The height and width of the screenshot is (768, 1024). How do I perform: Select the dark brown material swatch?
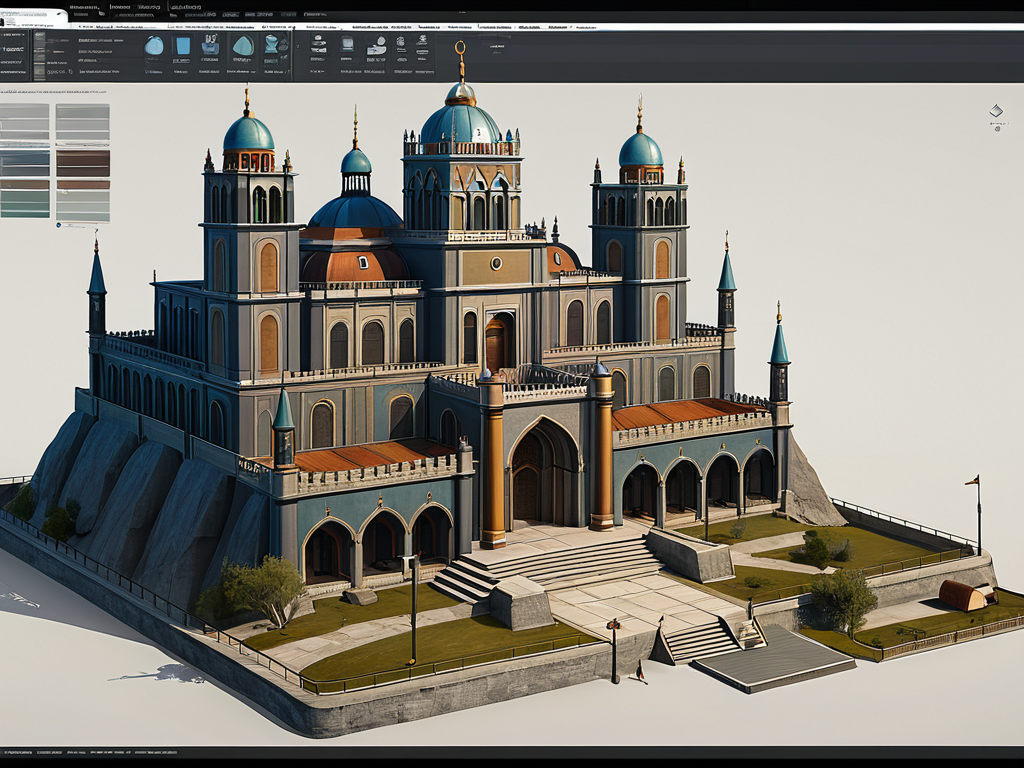(82, 157)
